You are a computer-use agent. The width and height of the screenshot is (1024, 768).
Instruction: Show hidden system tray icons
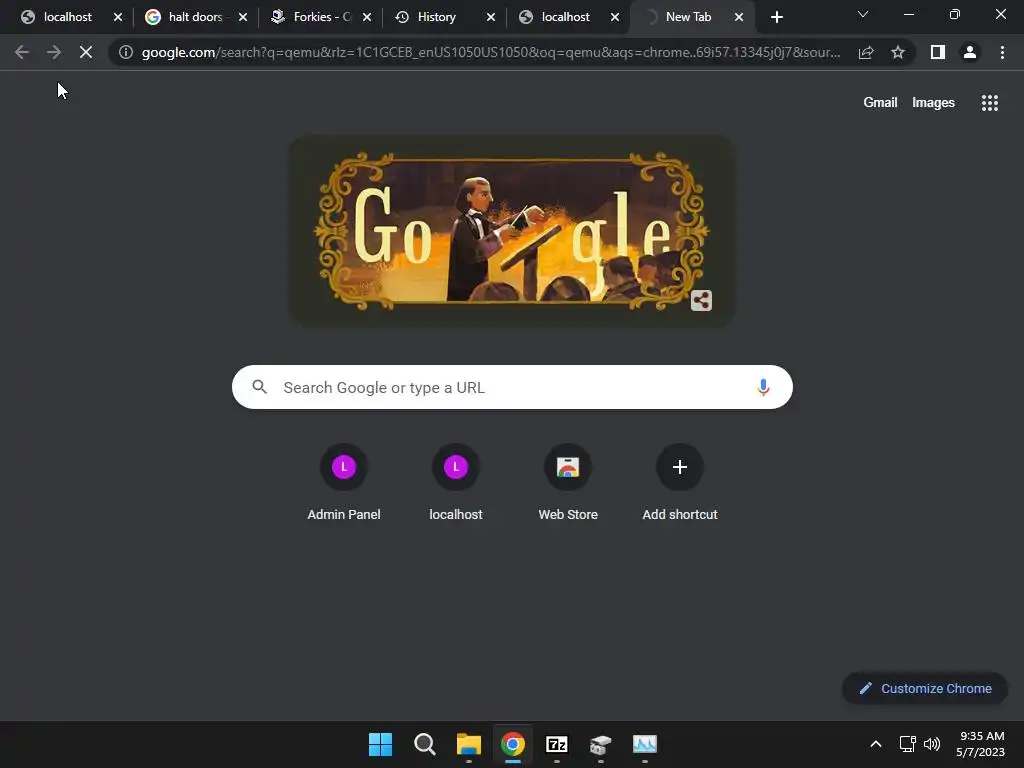[876, 744]
